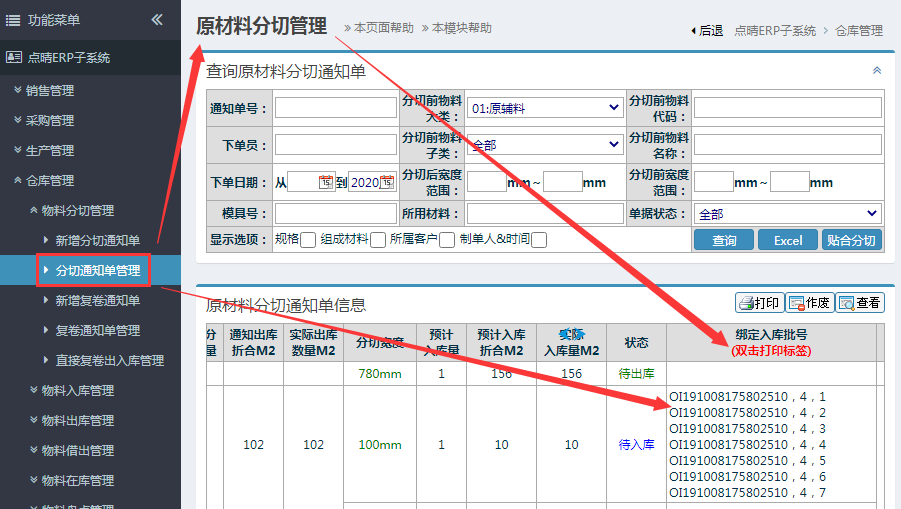Collapse the query panel using top-right chevron
Viewport: 901px width, 509px height.
point(877,71)
